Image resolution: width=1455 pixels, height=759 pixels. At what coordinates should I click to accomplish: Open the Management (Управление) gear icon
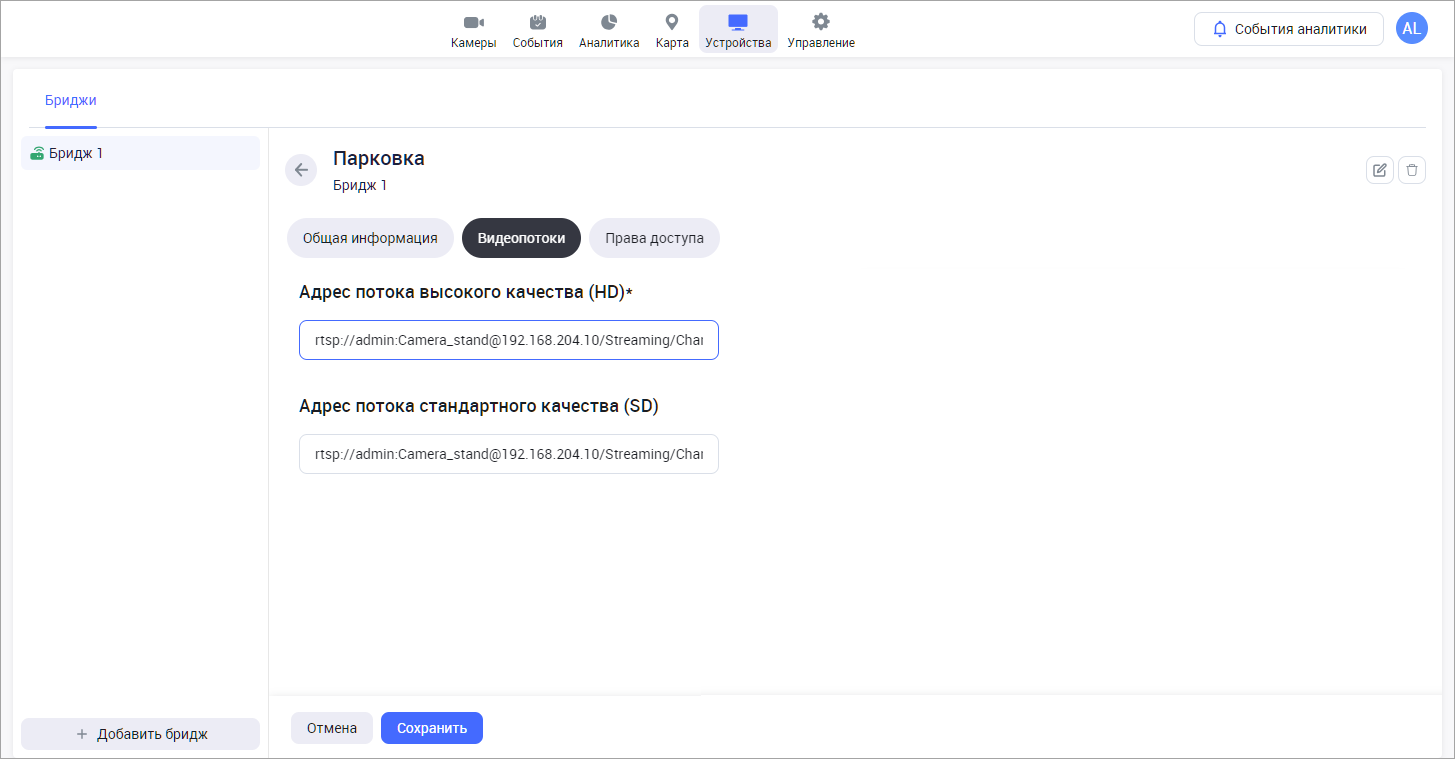click(820, 22)
